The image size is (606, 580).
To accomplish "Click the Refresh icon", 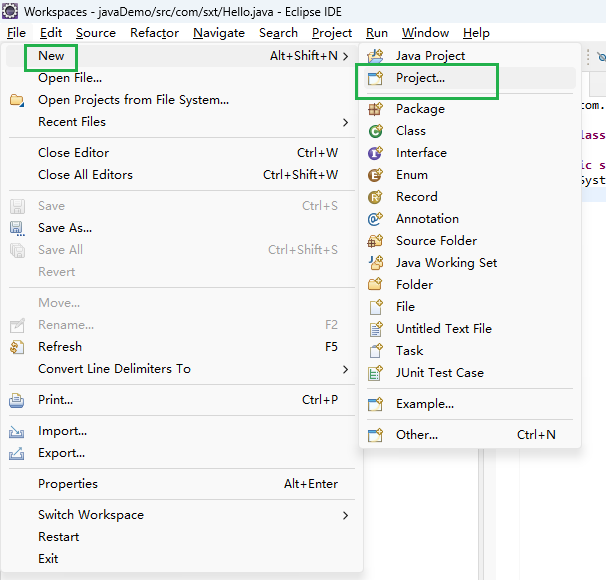I will point(17,347).
